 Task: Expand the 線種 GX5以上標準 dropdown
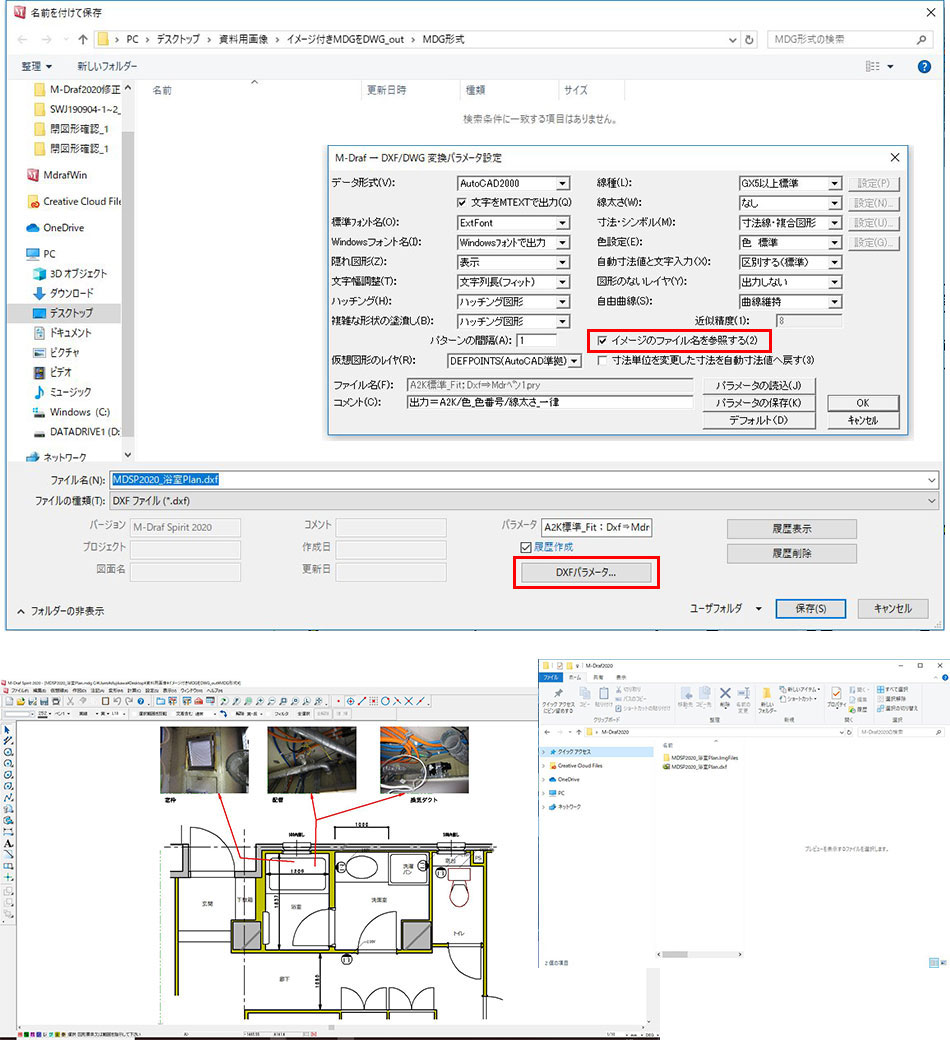click(834, 183)
